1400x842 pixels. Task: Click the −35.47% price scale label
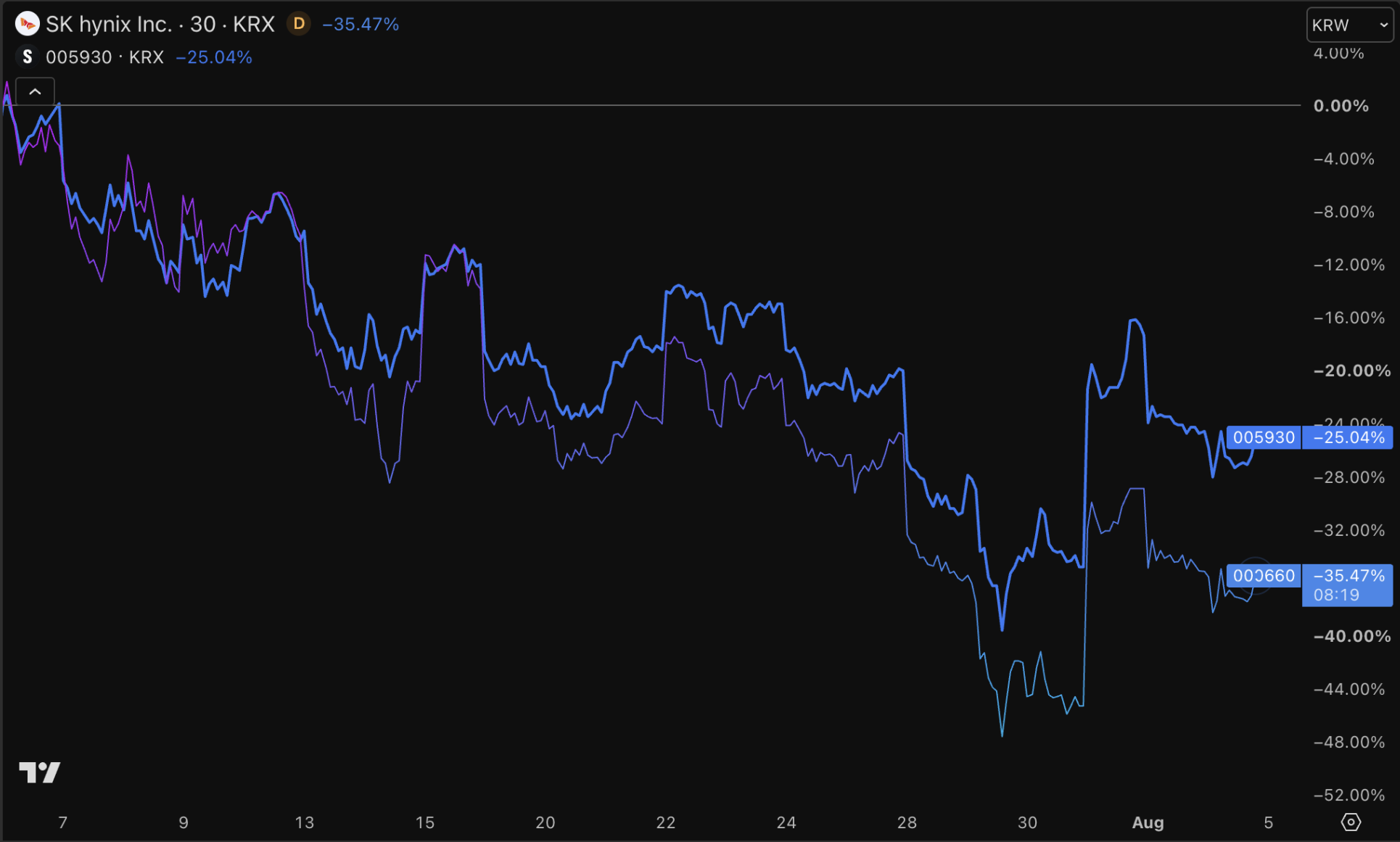(1348, 576)
